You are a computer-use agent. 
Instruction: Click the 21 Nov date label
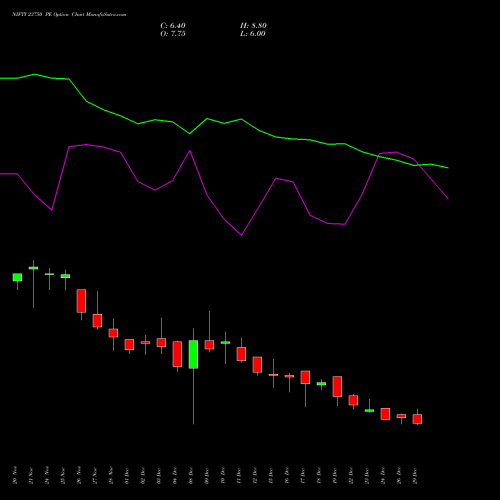coord(31,475)
